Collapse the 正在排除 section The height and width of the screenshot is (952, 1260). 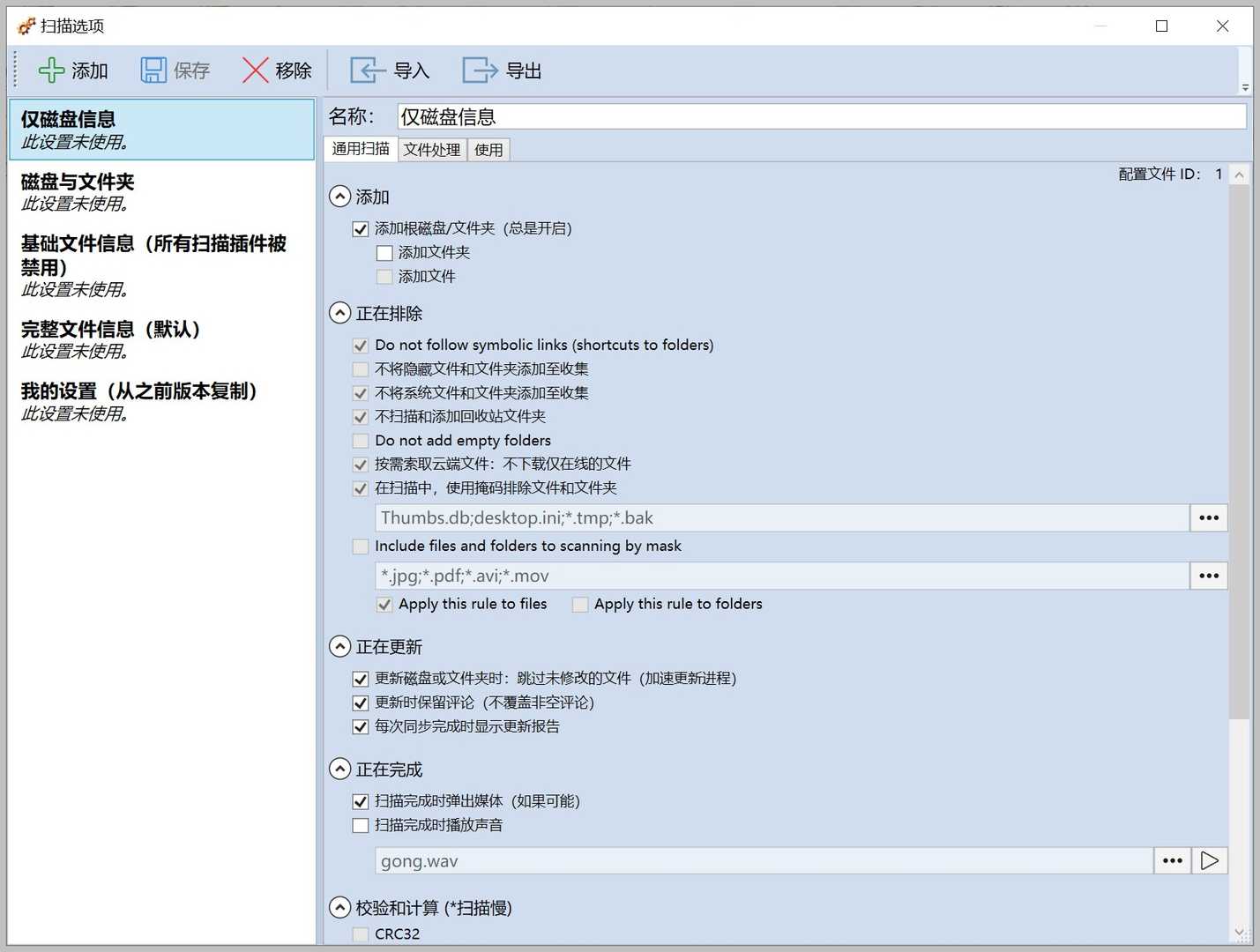click(340, 313)
